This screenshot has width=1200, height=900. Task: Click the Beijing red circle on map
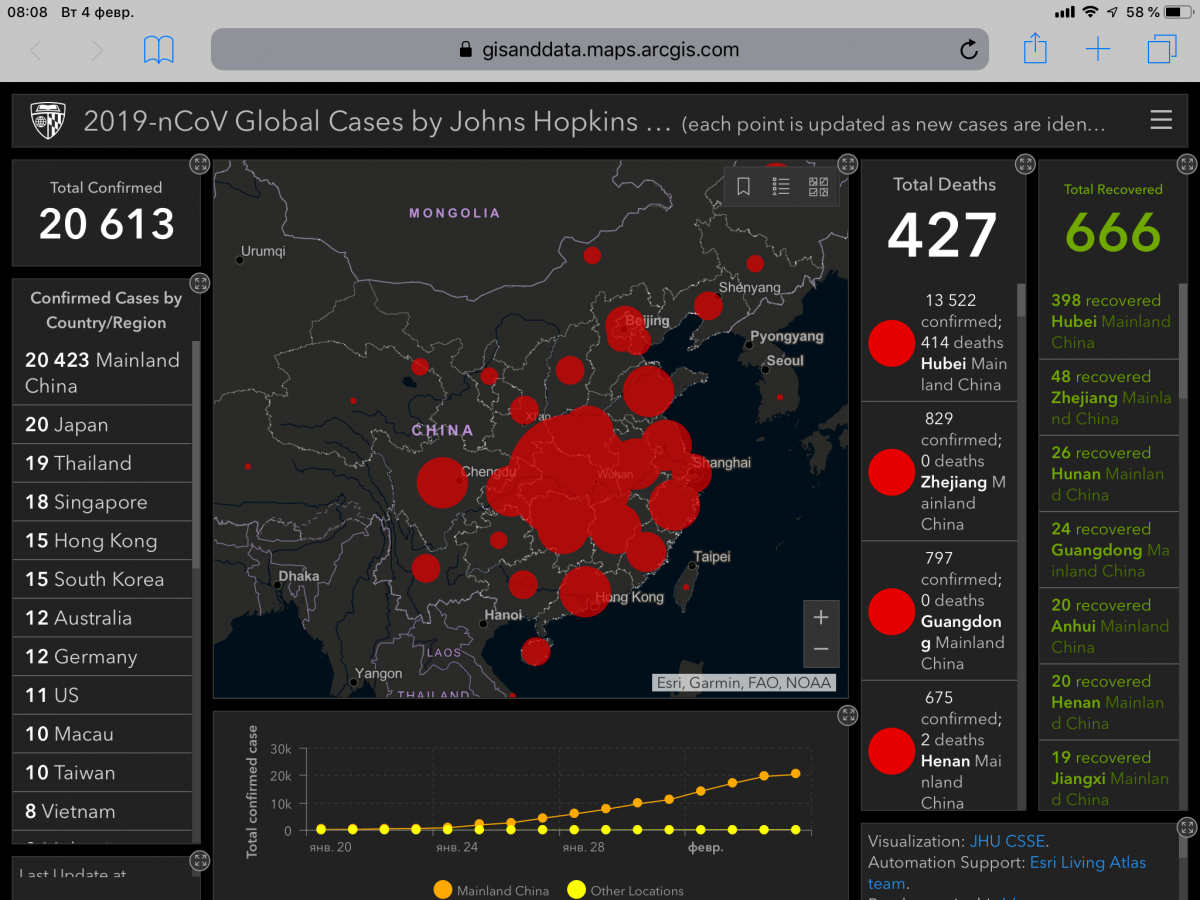click(x=627, y=328)
